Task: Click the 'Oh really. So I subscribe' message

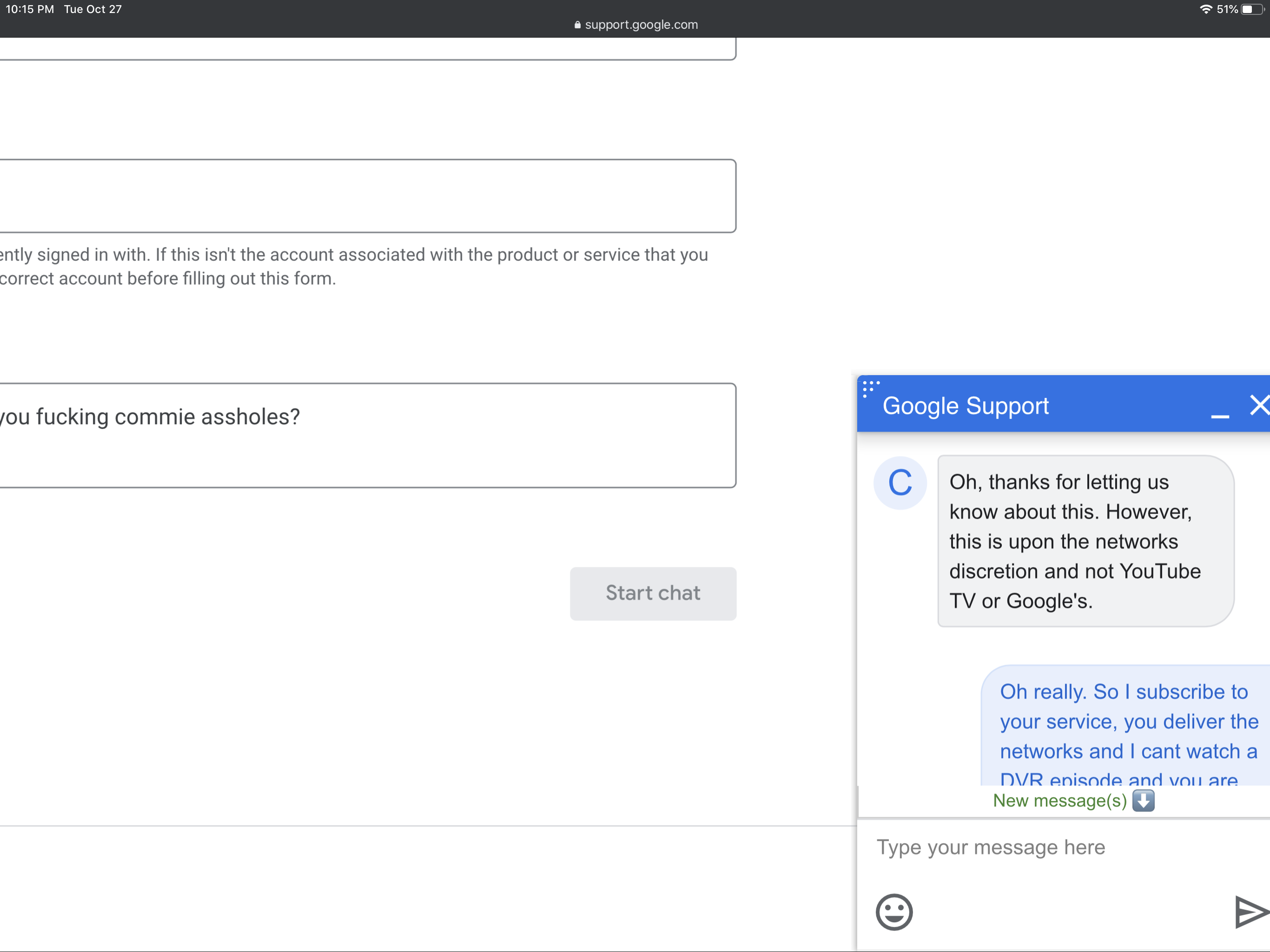Action: (1125, 726)
